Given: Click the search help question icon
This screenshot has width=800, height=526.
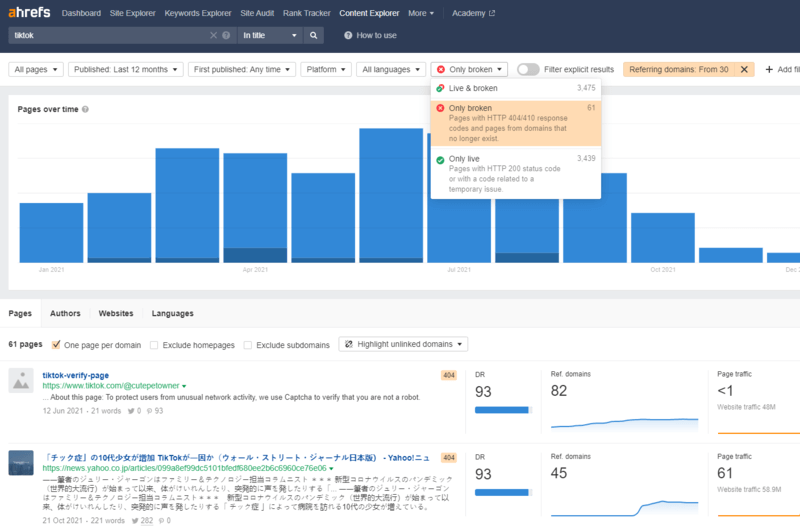Looking at the screenshot, I should [224, 35].
